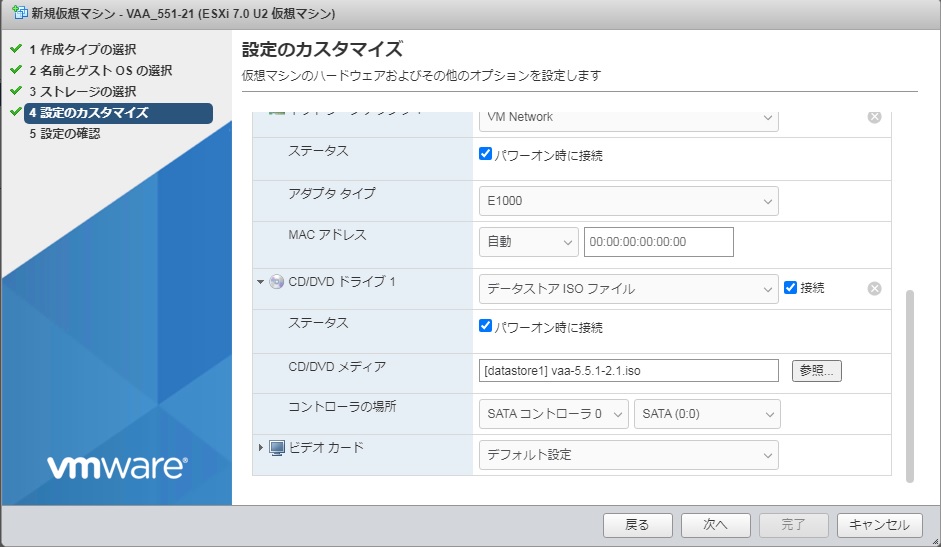Toggle CD/DVD 接続 checkbox
This screenshot has width=941, height=547.
click(x=790, y=288)
